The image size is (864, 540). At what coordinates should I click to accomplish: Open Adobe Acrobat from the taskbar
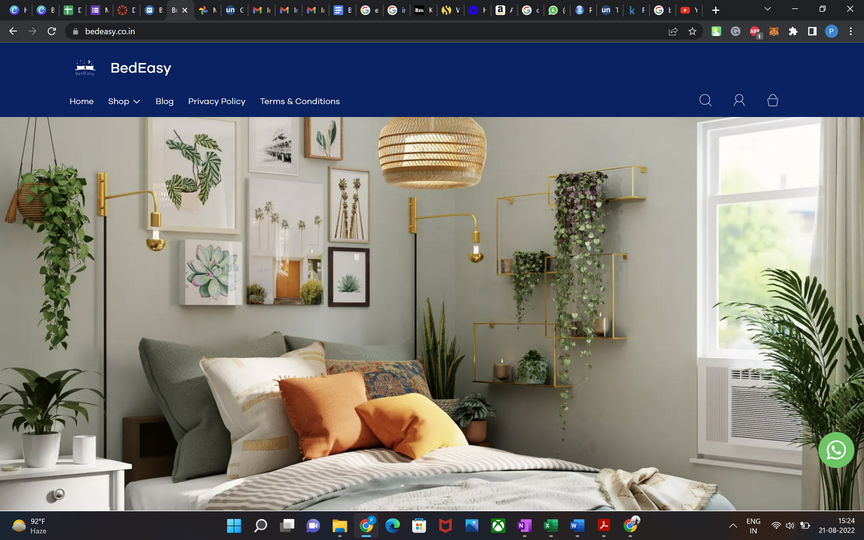603,526
